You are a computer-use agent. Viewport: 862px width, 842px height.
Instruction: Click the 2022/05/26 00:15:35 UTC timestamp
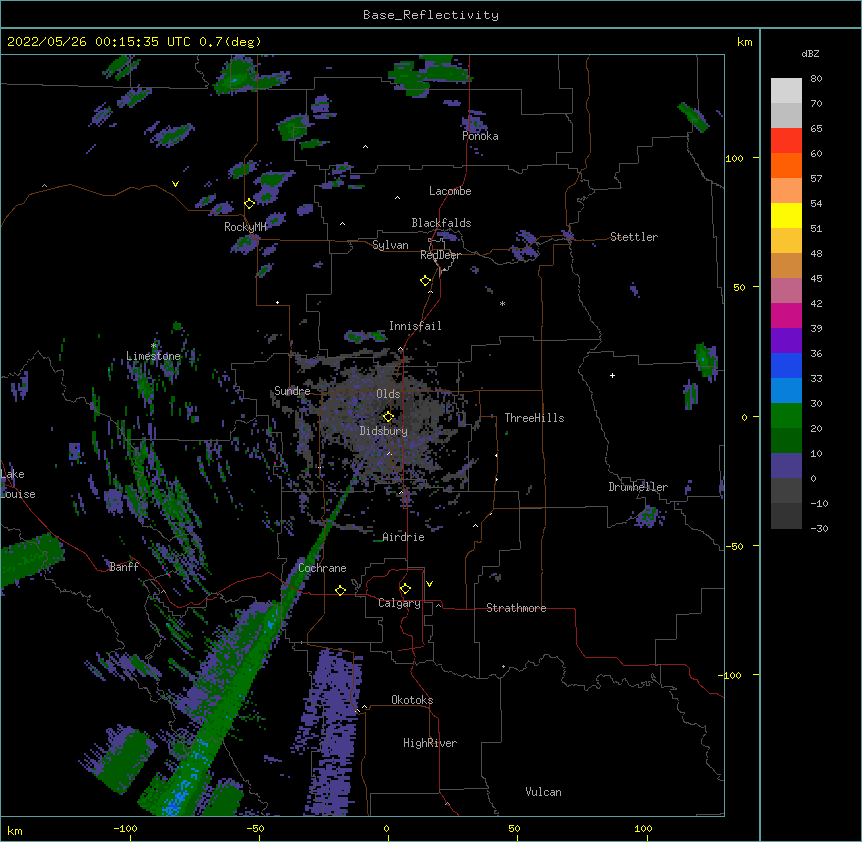click(99, 42)
